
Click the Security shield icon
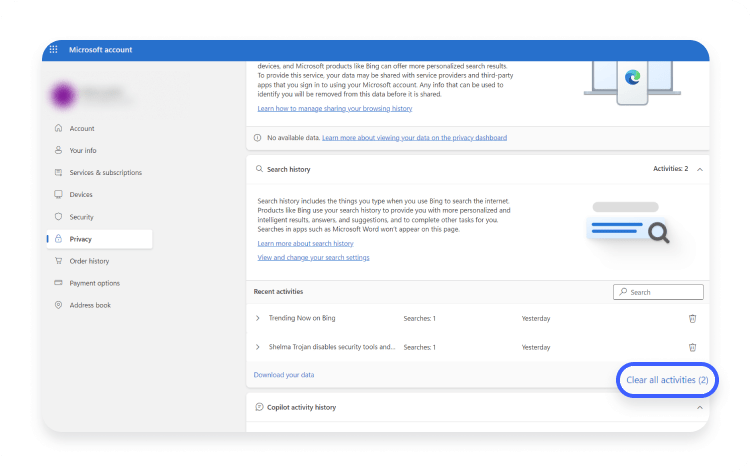pos(58,216)
